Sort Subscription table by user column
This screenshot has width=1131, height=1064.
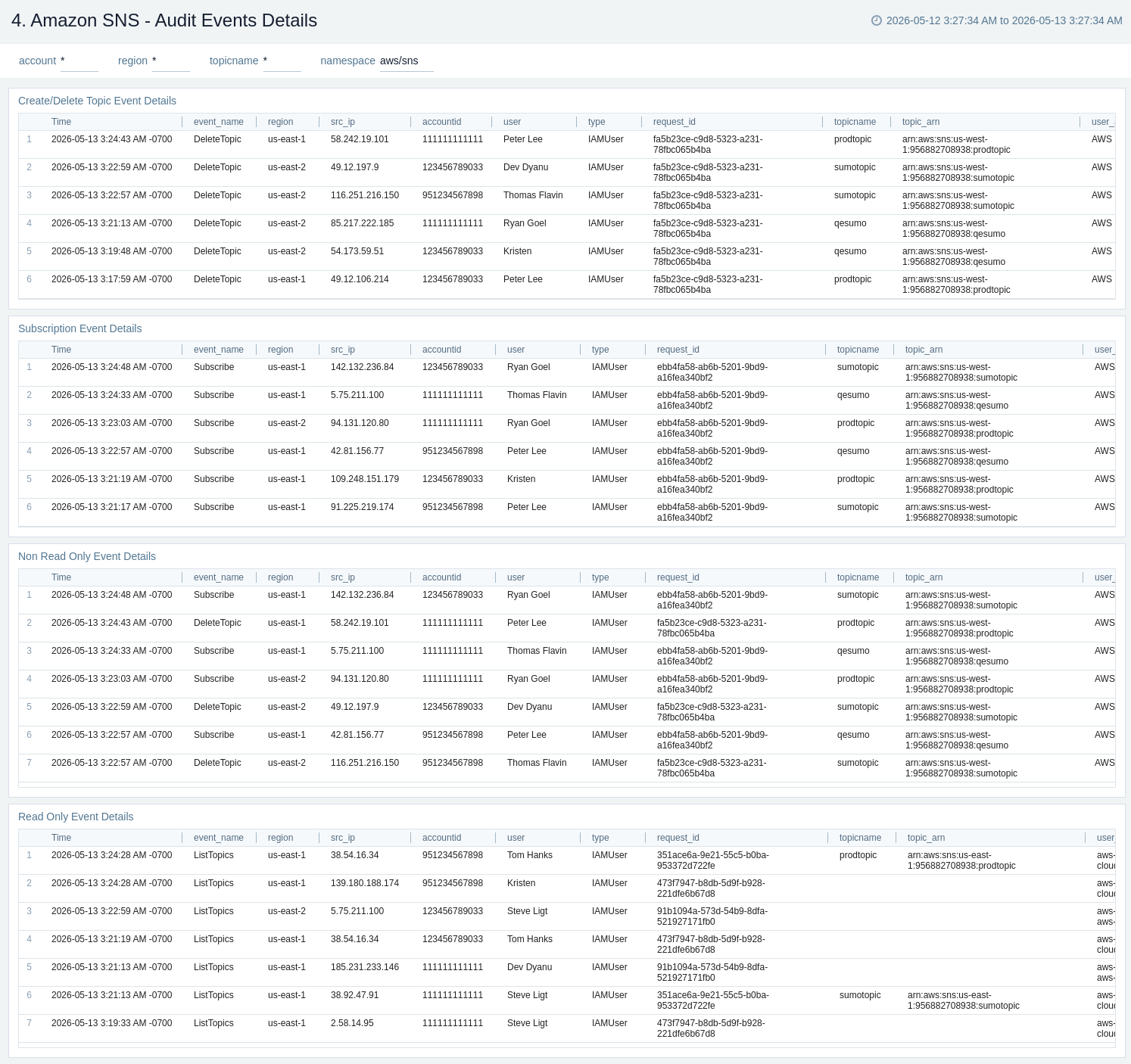pyautogui.click(x=516, y=350)
